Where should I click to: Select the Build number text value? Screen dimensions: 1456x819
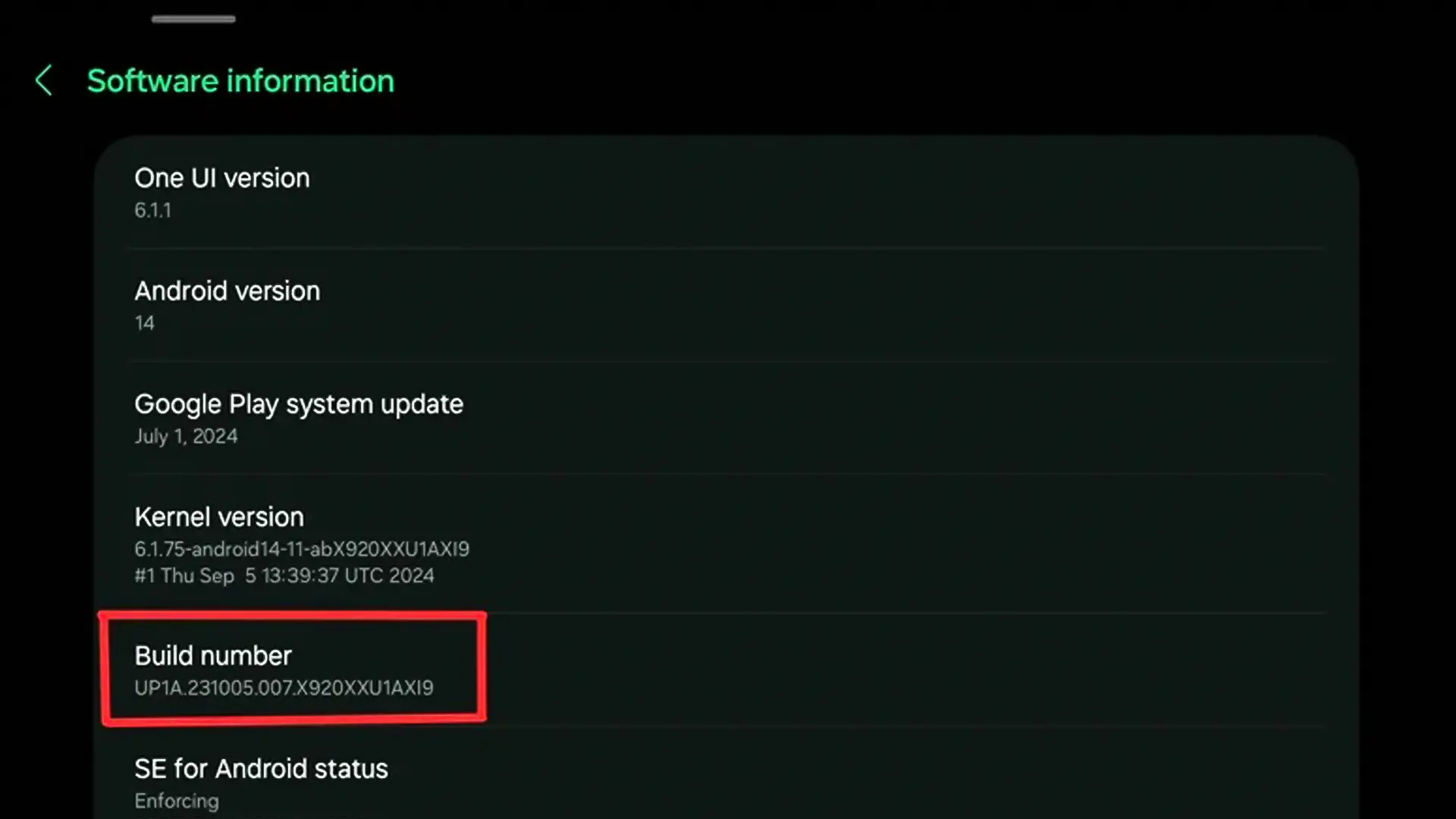pyautogui.click(x=283, y=687)
